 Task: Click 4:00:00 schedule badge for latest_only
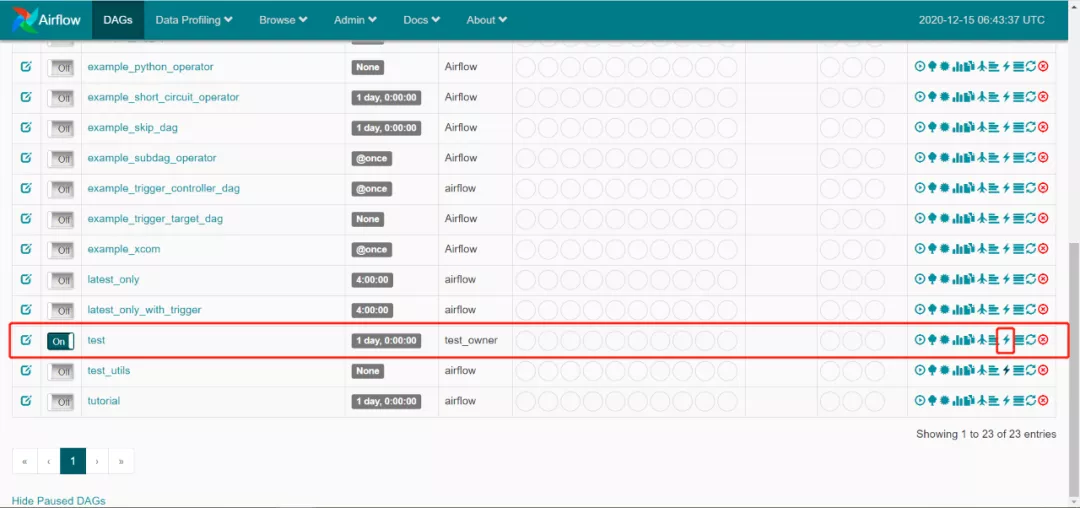click(x=372, y=279)
